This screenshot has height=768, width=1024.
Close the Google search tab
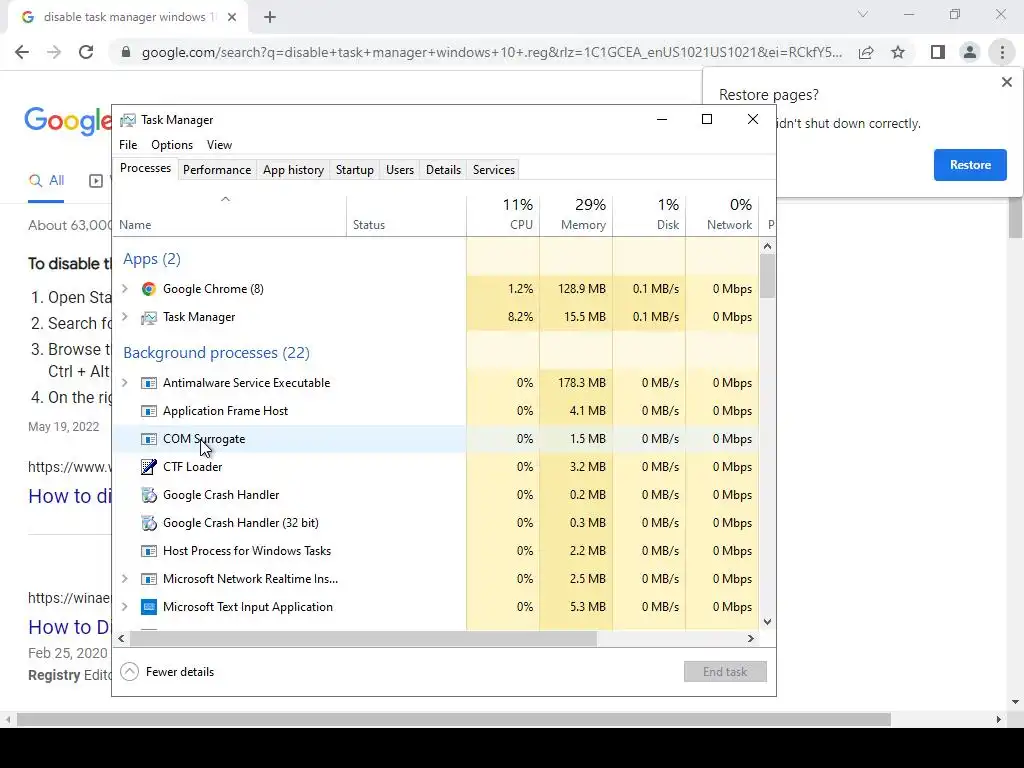[232, 17]
